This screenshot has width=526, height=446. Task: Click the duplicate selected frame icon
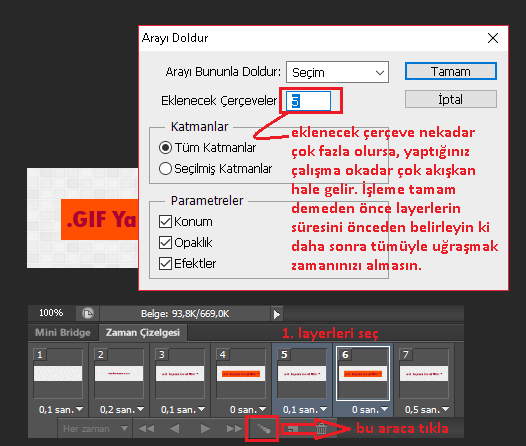point(292,429)
